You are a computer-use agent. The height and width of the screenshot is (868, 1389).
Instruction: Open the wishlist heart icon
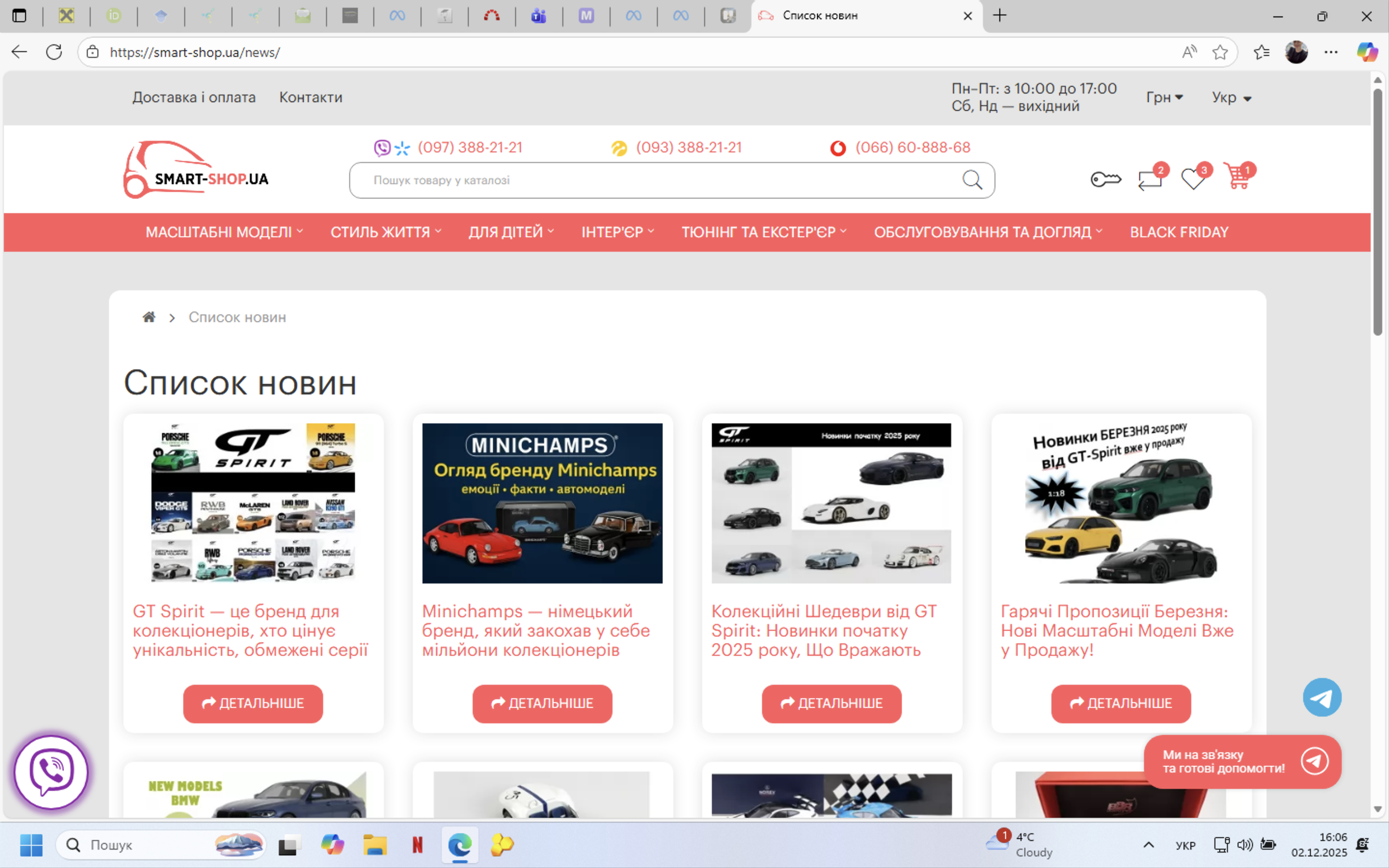click(x=1193, y=180)
